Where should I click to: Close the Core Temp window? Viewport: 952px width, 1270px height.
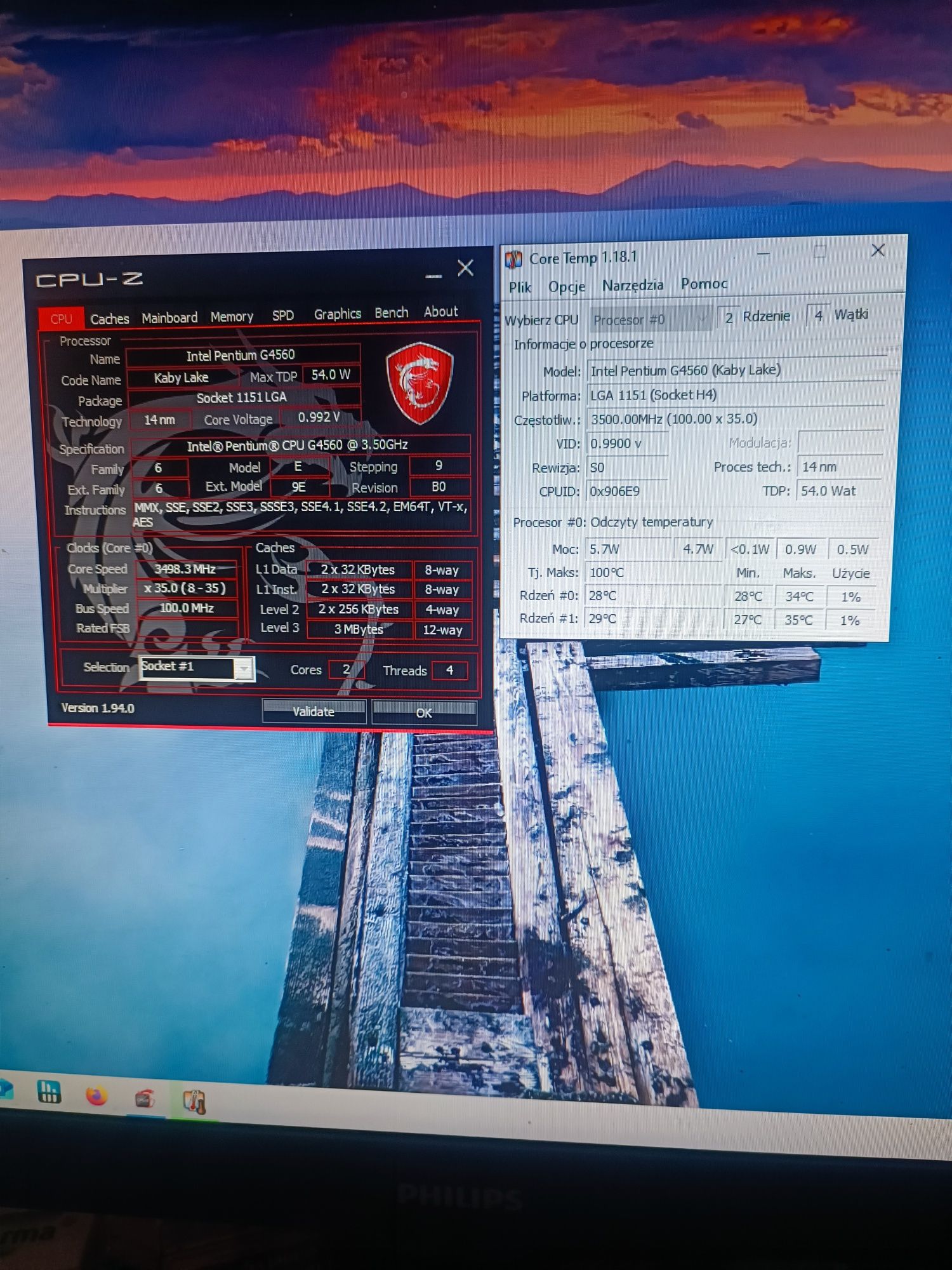pyautogui.click(x=878, y=250)
